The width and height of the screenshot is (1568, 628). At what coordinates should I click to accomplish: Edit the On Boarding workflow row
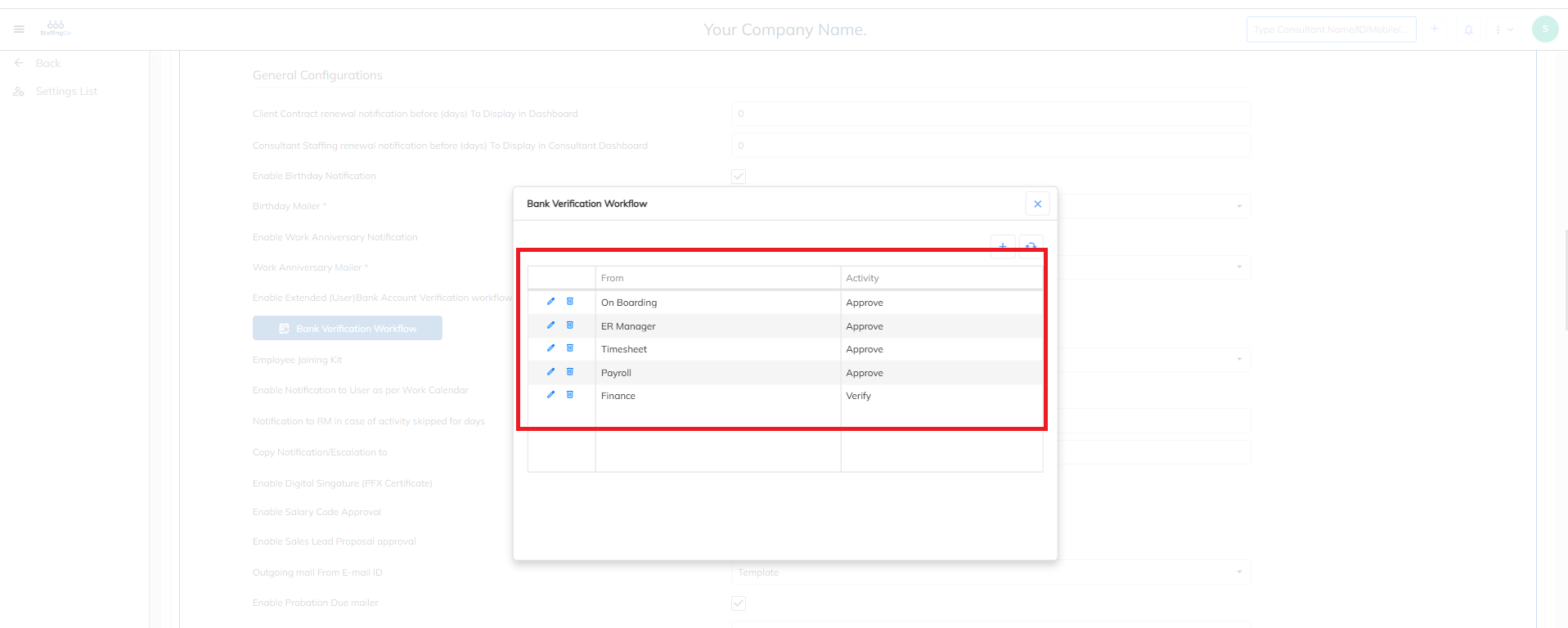[550, 302]
